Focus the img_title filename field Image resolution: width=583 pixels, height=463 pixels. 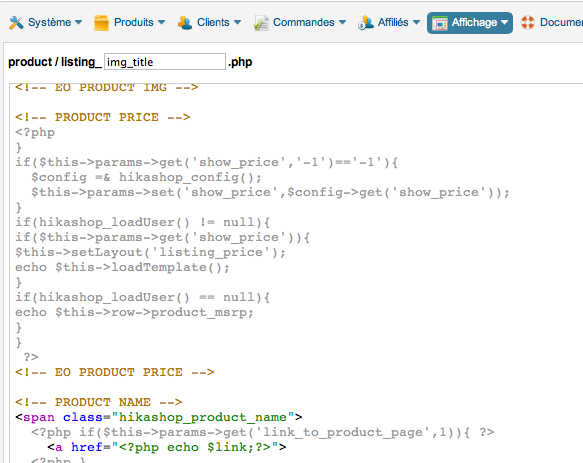pyautogui.click(x=165, y=62)
